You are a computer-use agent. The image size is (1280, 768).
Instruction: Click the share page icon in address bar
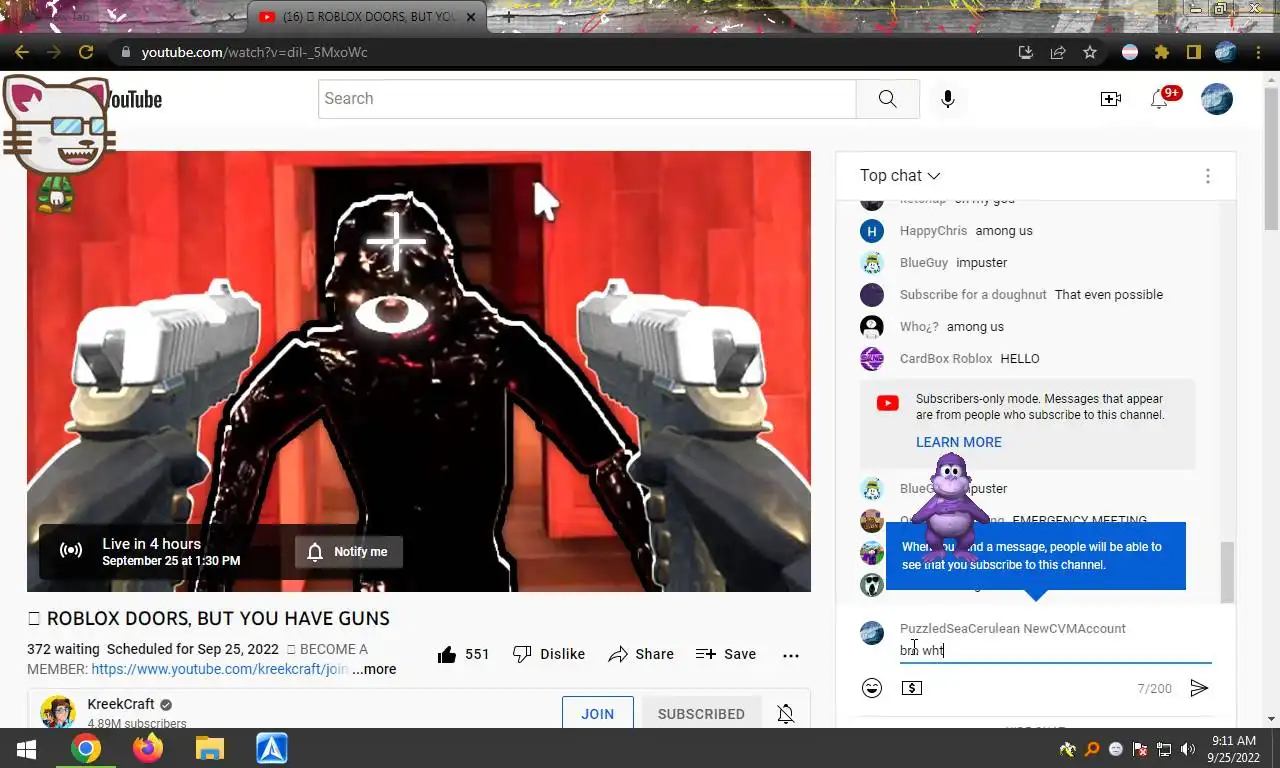(x=1057, y=52)
